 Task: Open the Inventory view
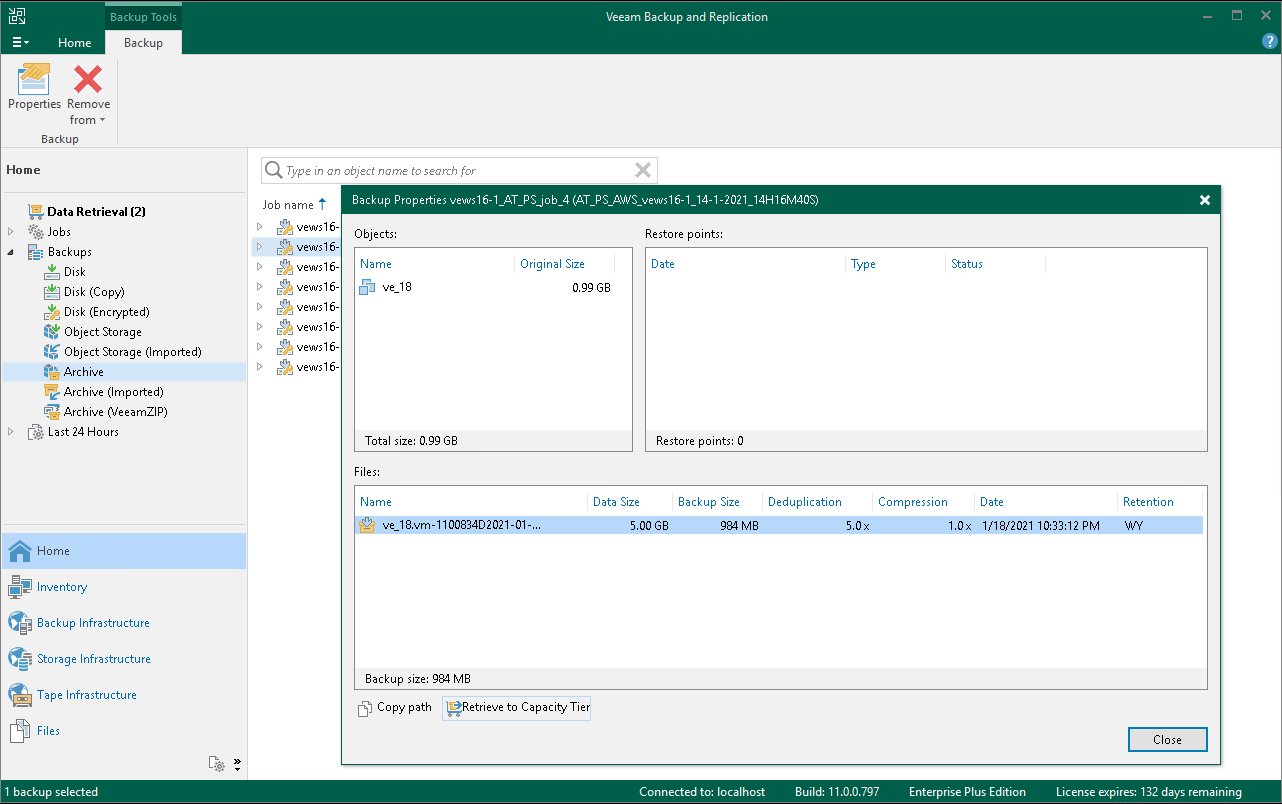(x=62, y=587)
